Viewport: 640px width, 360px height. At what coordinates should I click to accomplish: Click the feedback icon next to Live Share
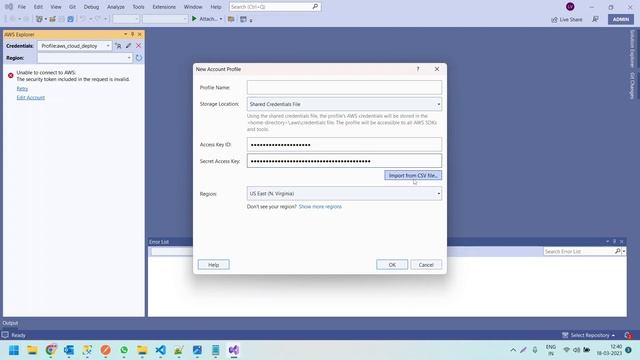[x=596, y=19]
